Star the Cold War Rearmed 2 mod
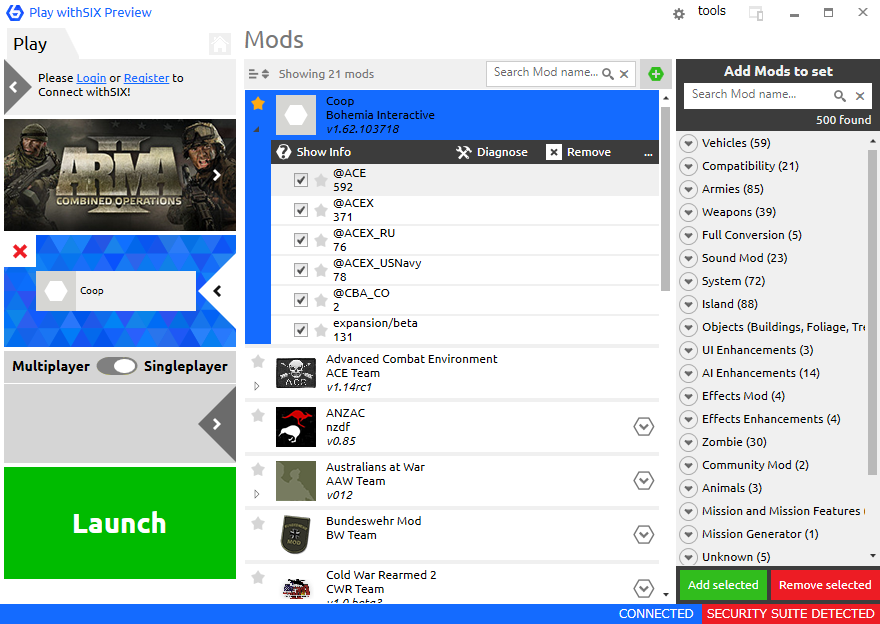Screen dimensions: 880x624 pos(258,577)
